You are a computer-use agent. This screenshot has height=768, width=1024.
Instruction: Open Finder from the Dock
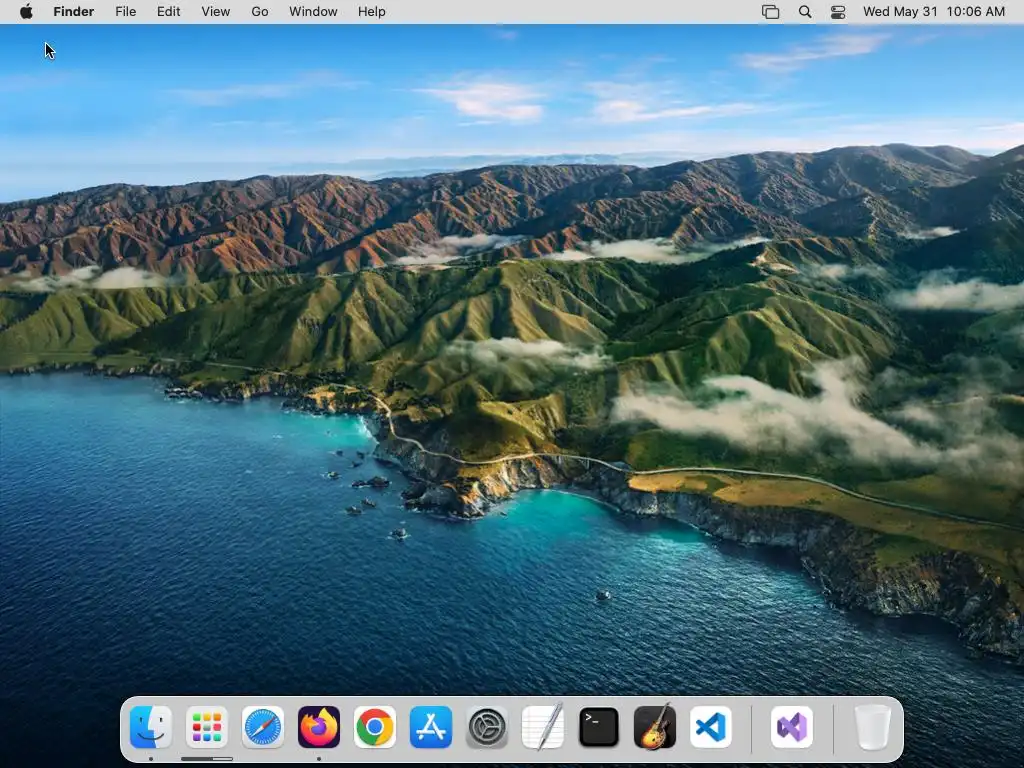pyautogui.click(x=151, y=727)
